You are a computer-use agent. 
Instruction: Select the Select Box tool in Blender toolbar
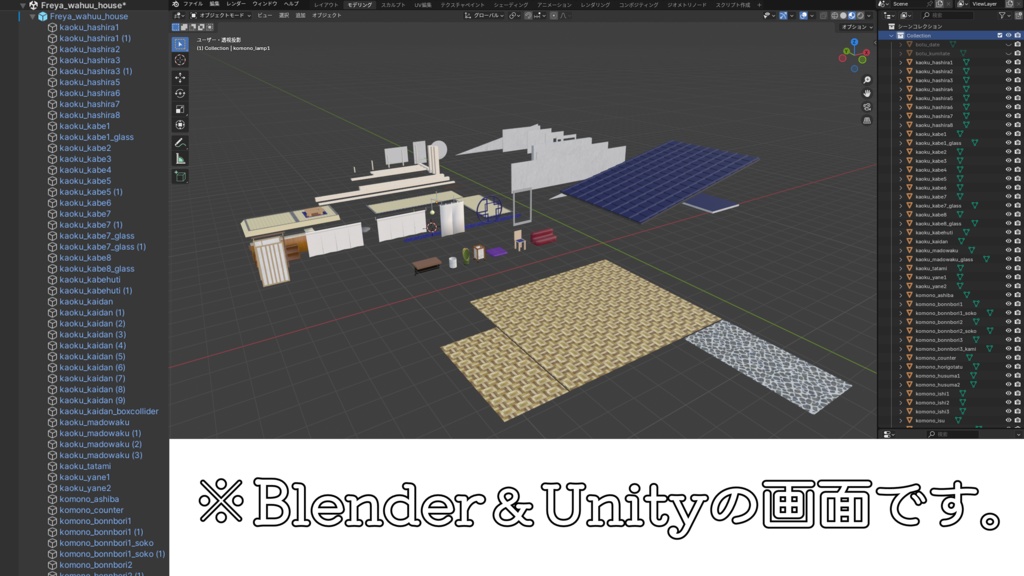pos(180,44)
